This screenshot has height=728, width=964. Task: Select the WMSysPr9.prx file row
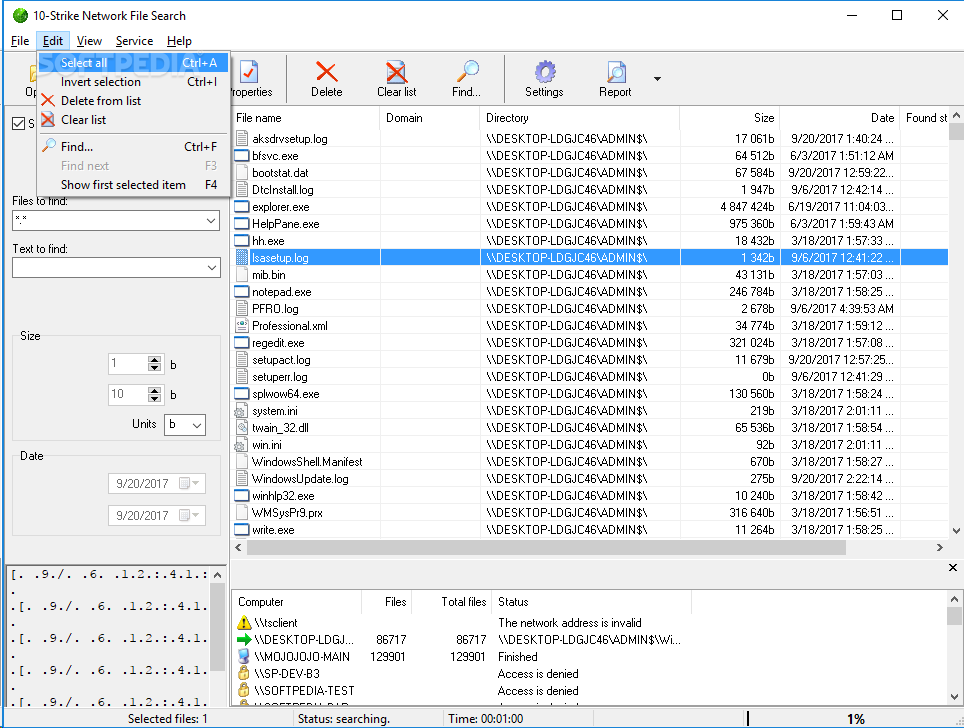tap(590, 513)
